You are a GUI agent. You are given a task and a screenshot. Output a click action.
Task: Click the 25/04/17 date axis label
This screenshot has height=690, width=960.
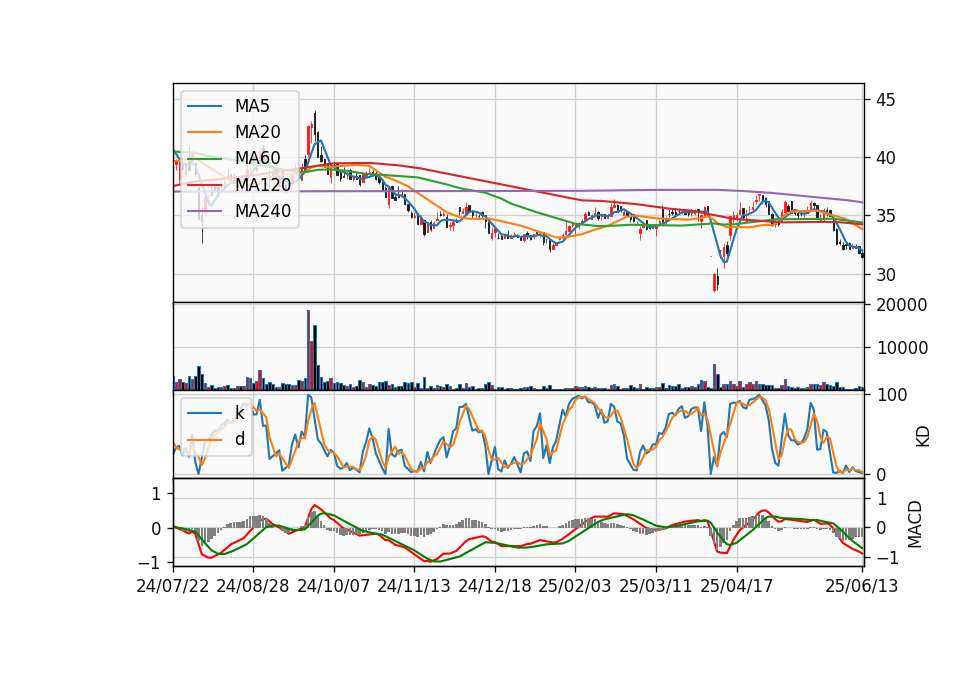click(x=737, y=586)
